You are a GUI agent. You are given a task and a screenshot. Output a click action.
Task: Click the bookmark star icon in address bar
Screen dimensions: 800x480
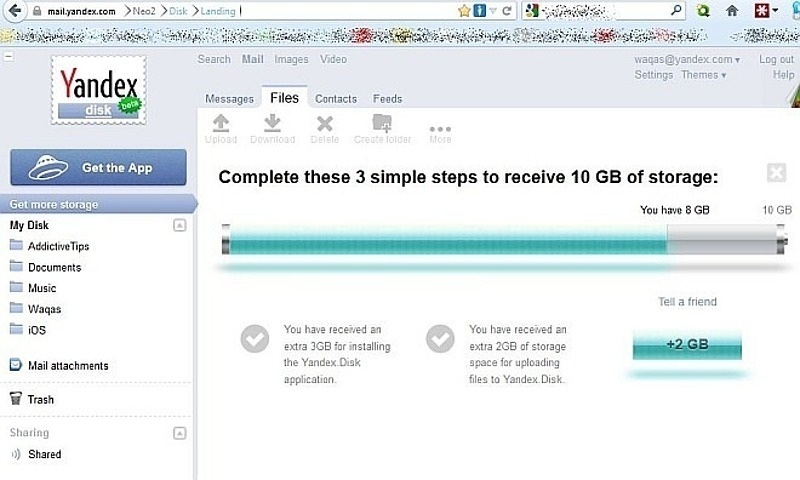[464, 11]
